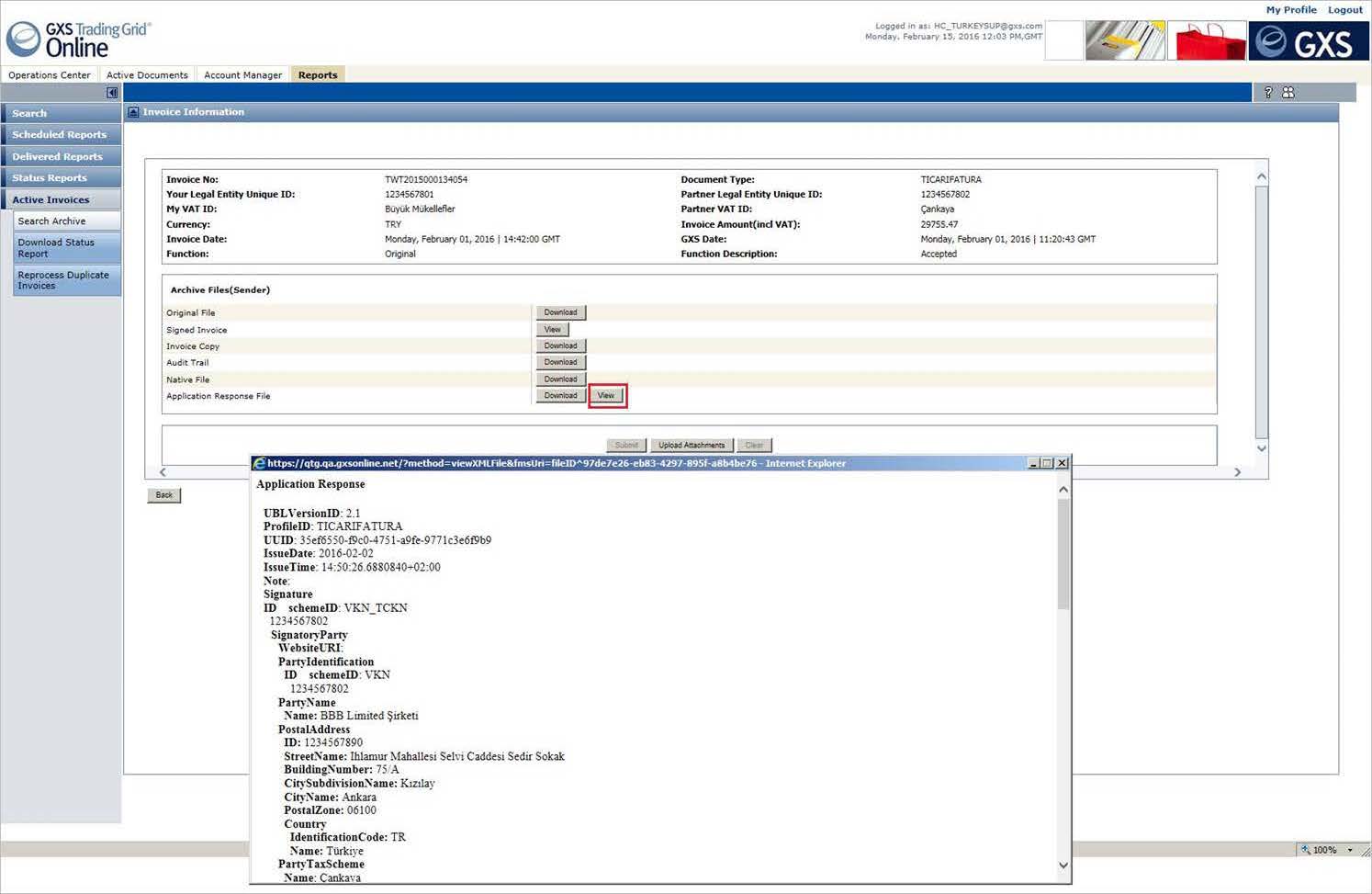Select Download Status Report submenu item
Screen dimensions: 1372x894
[67, 248]
